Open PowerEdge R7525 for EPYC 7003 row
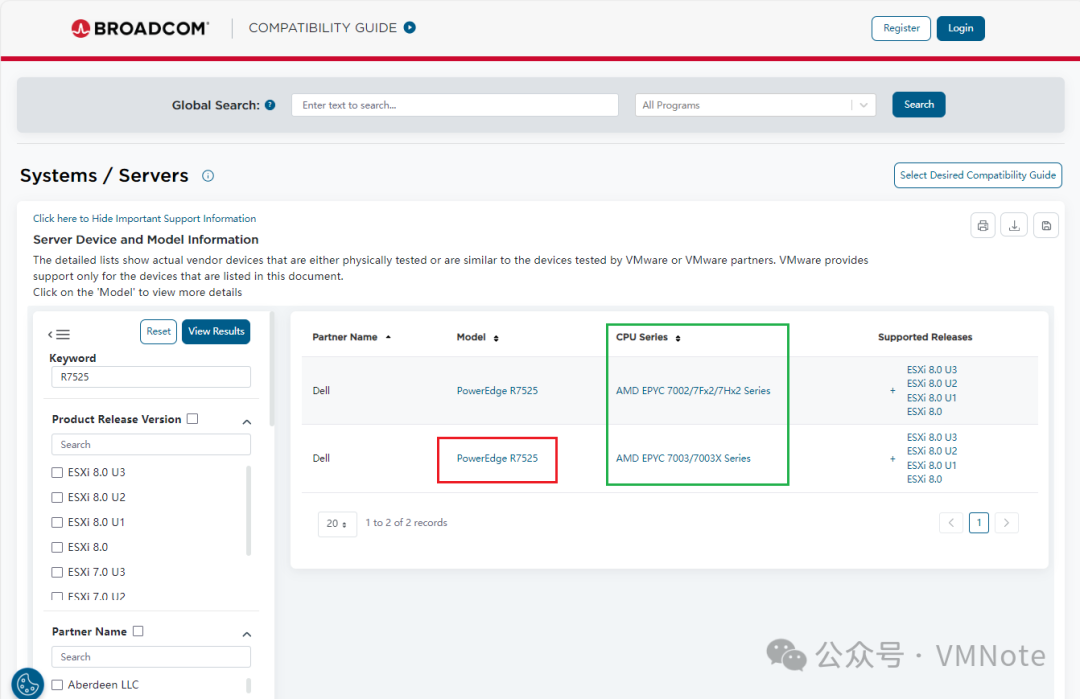This screenshot has height=699, width=1080. pos(497,459)
